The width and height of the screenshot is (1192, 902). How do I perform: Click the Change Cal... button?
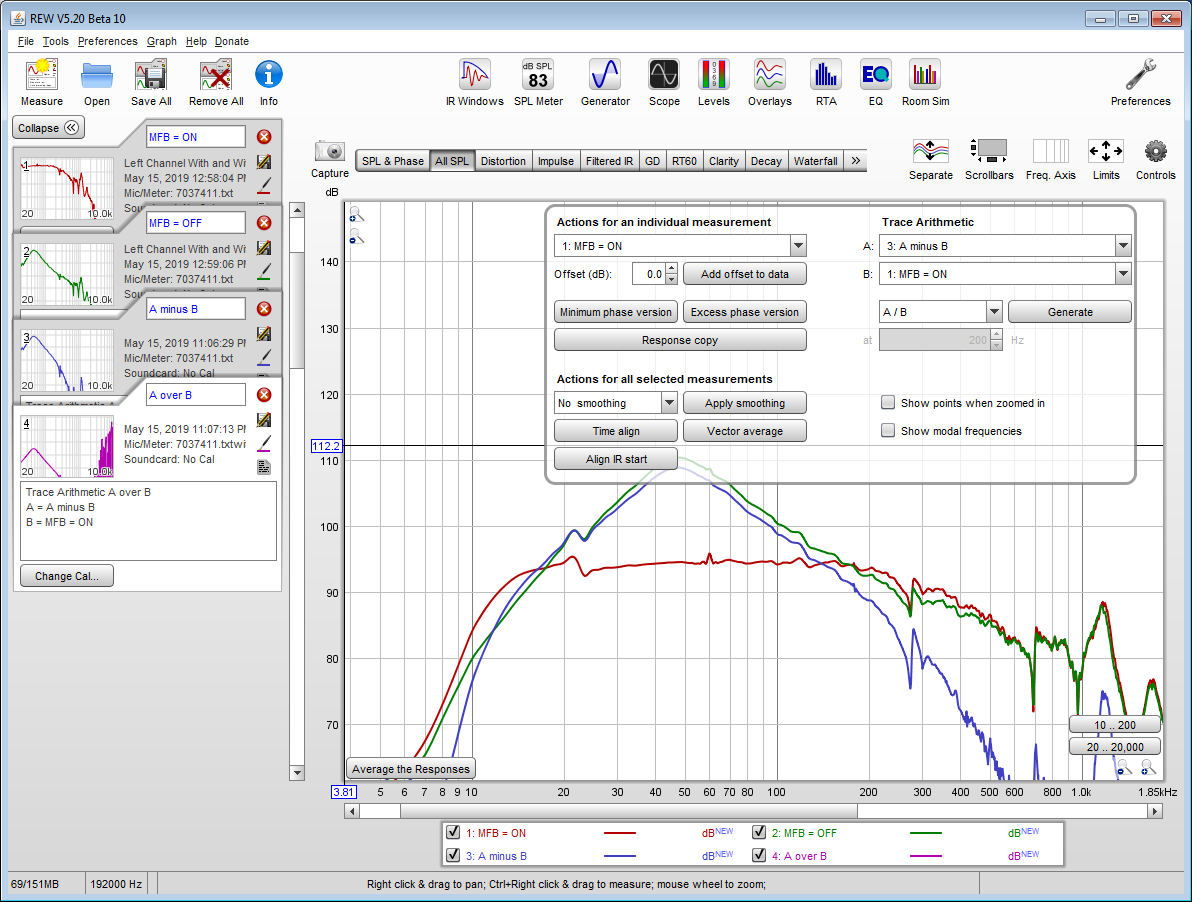[x=67, y=576]
